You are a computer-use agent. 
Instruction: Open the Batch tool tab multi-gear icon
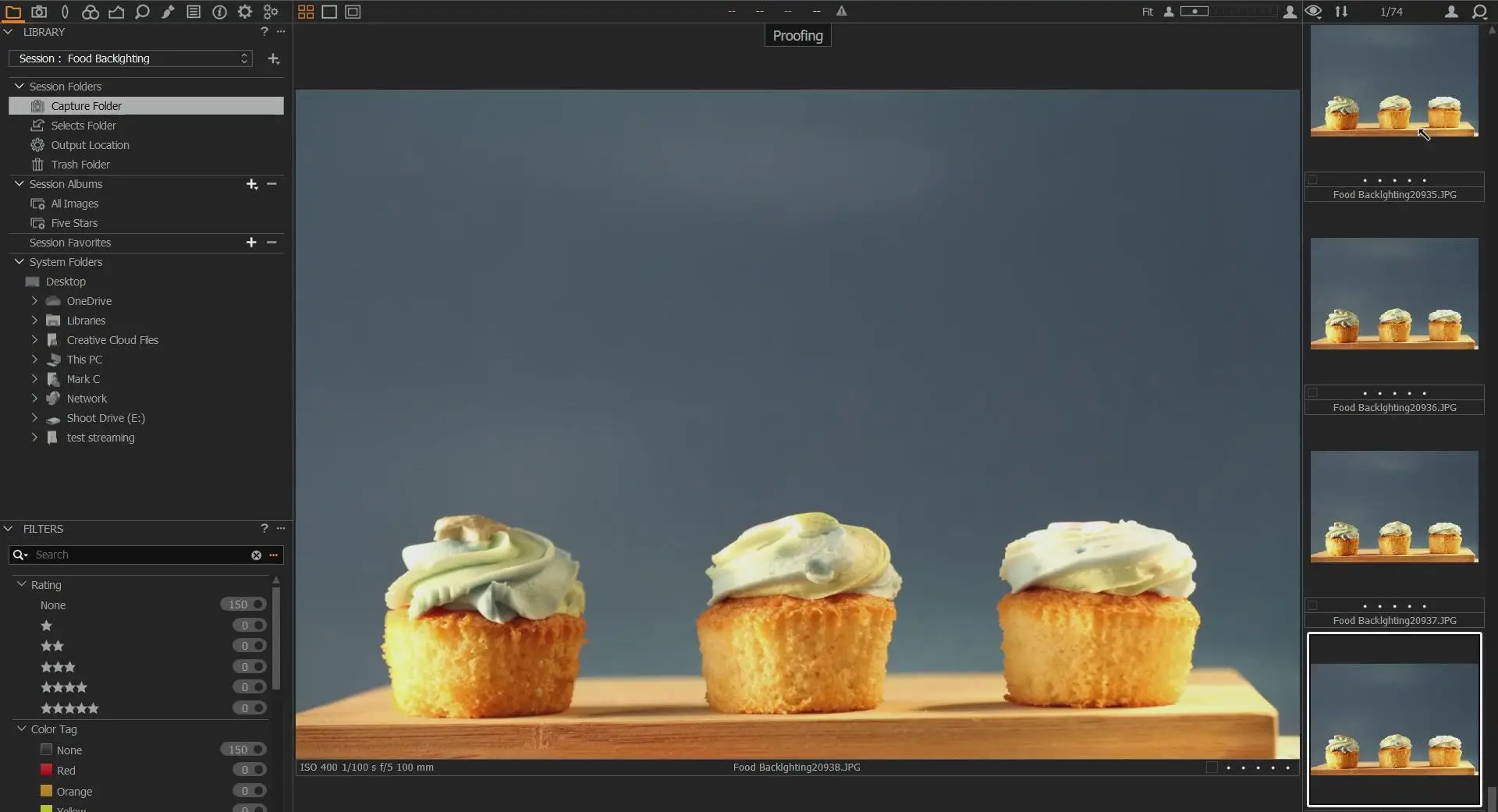[x=271, y=12]
